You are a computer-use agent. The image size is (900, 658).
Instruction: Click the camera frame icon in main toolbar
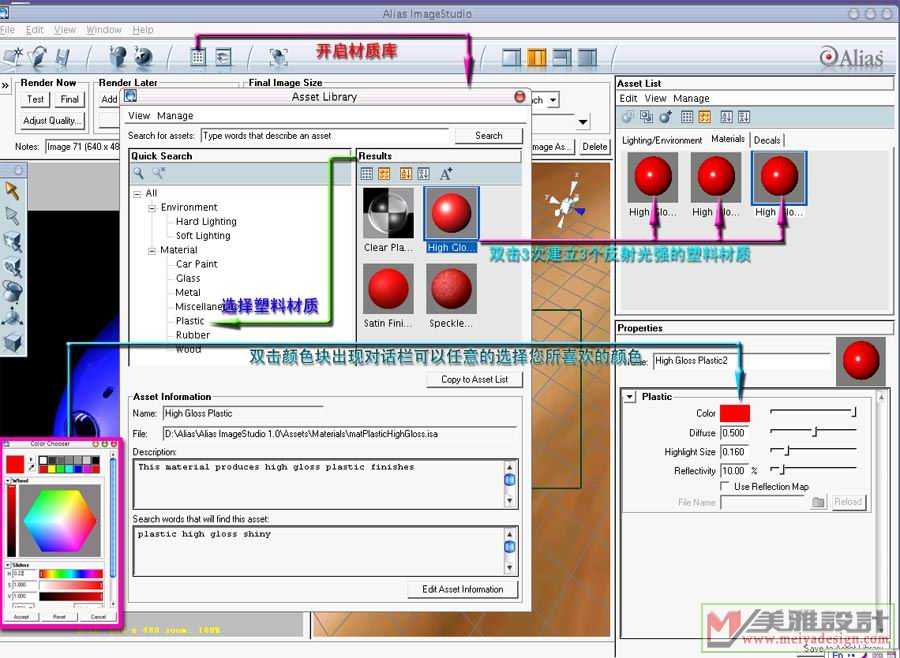click(x=278, y=57)
